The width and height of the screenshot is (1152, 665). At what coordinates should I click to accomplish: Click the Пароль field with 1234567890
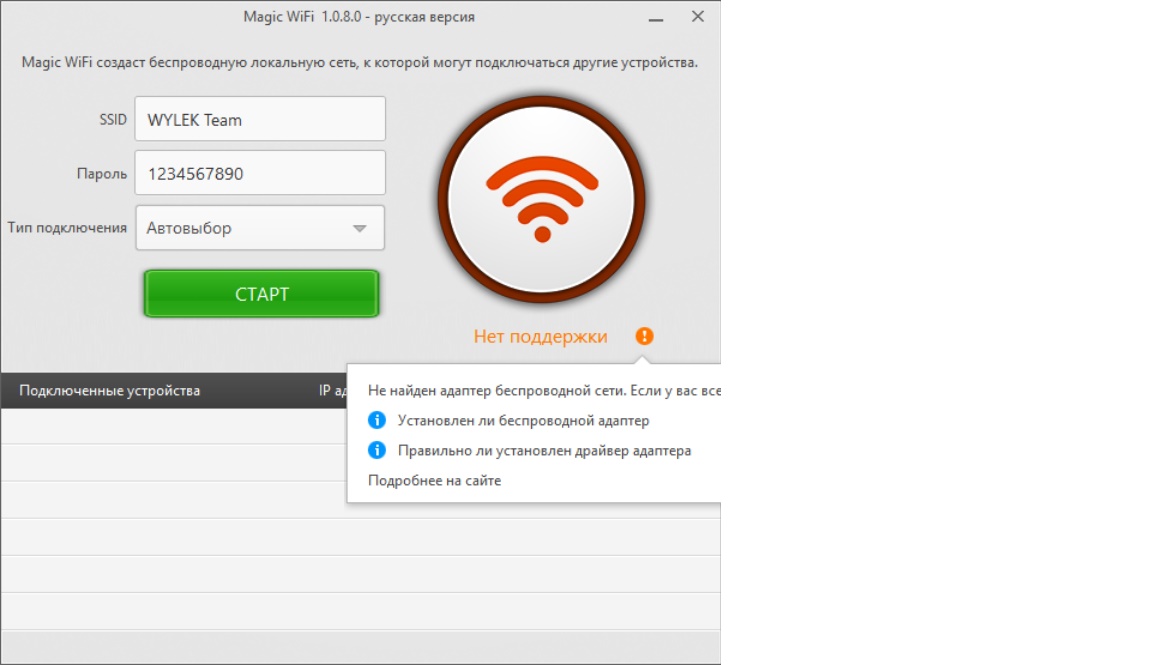(260, 173)
